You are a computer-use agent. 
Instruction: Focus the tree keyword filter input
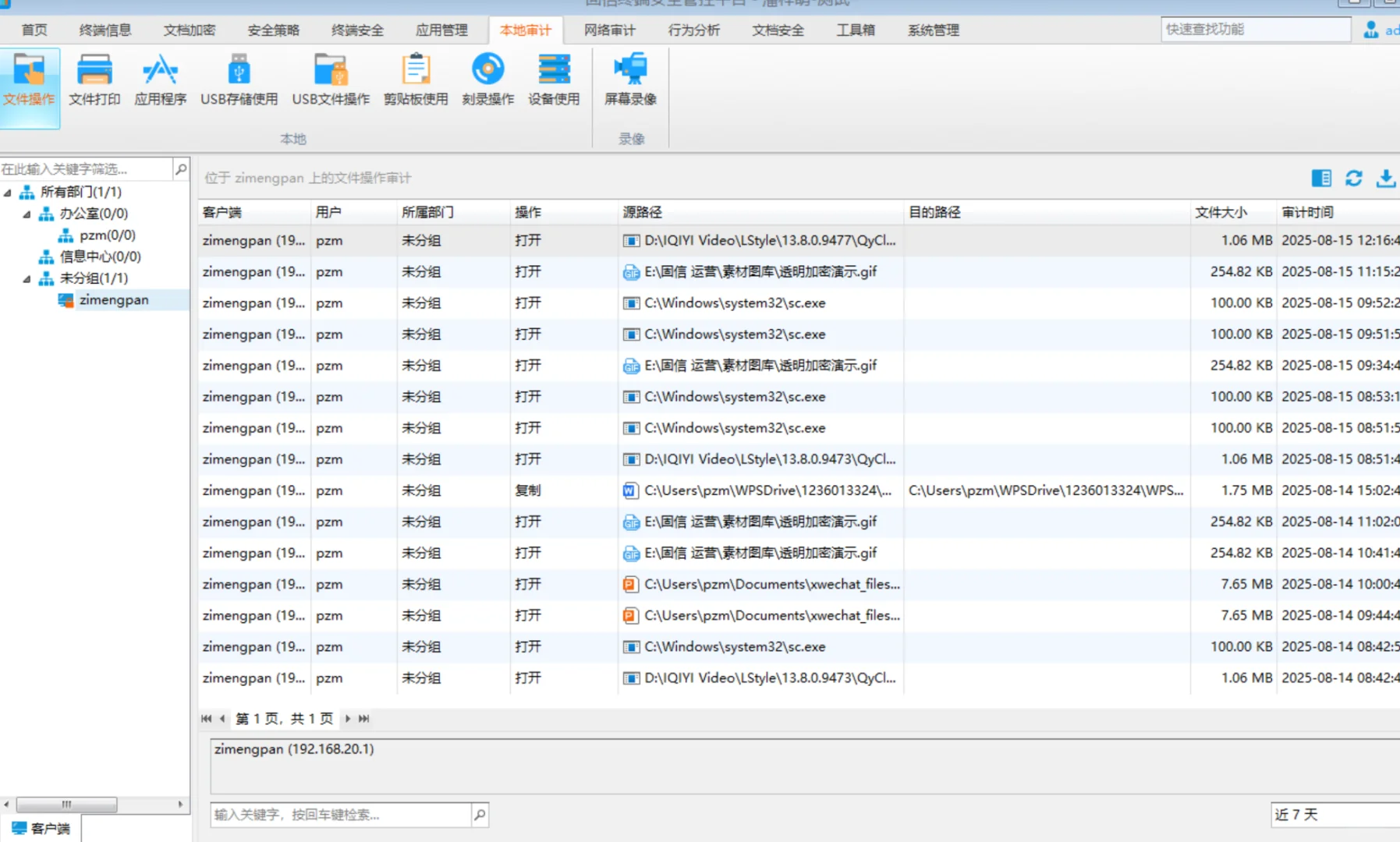point(86,168)
